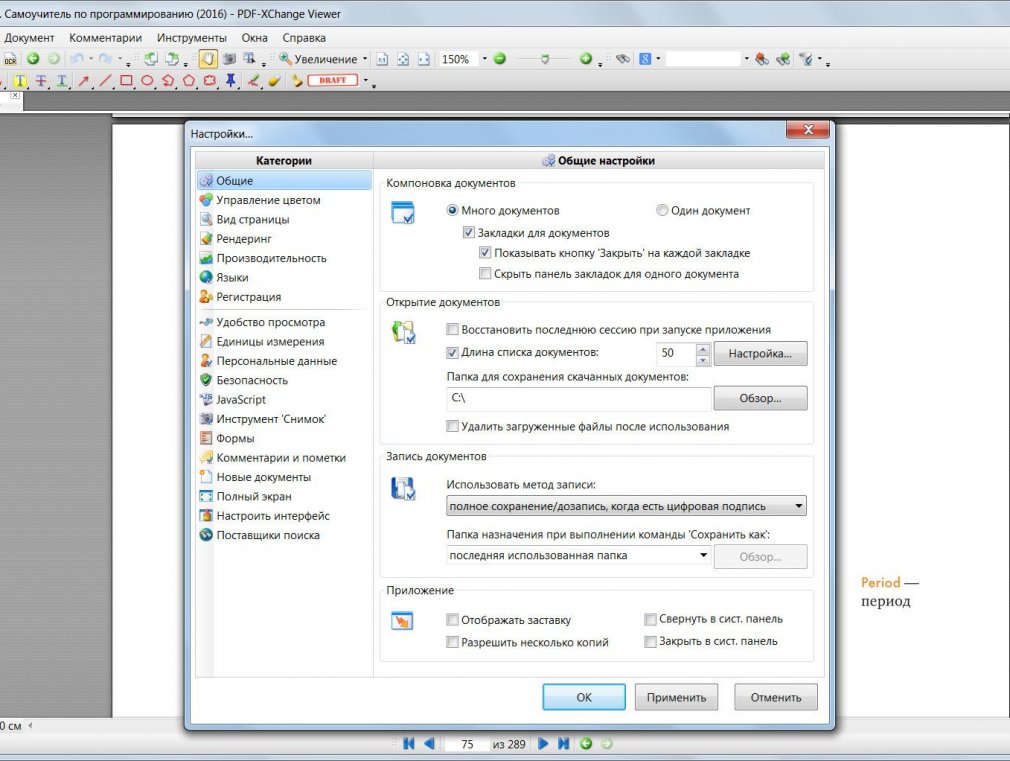Enable 'Свернуть в сист. панель' checkbox
The width and height of the screenshot is (1010, 761).
click(650, 619)
